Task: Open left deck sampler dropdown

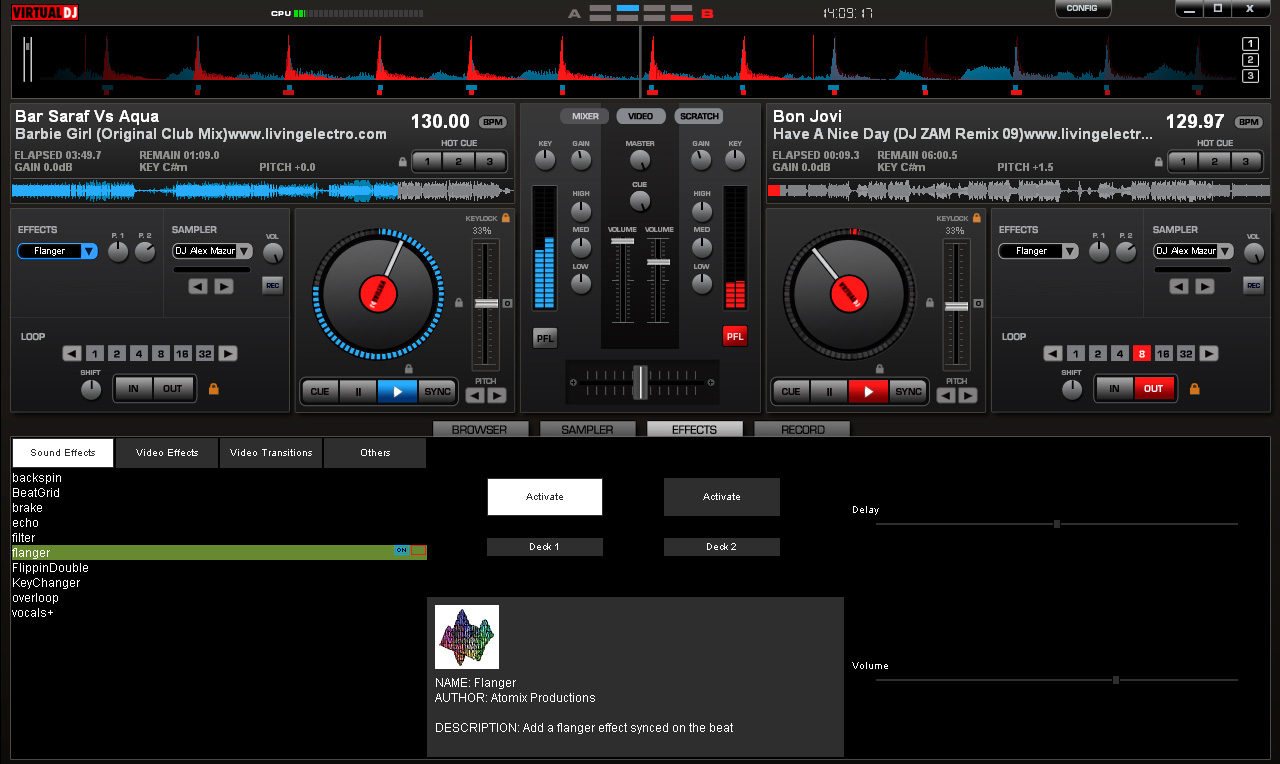Action: tap(212, 251)
